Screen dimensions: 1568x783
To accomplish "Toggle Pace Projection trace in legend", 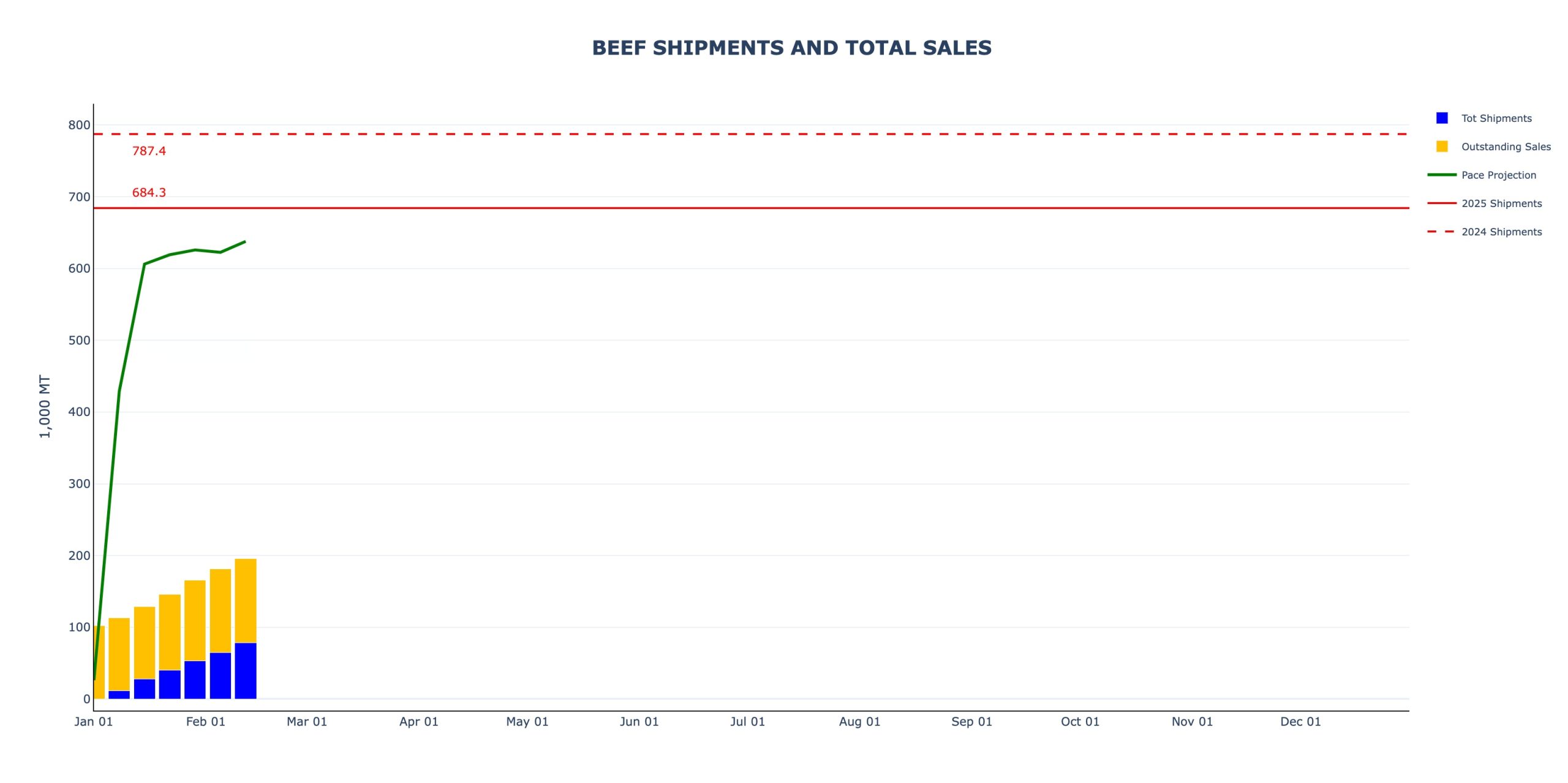I will 1498,175.
